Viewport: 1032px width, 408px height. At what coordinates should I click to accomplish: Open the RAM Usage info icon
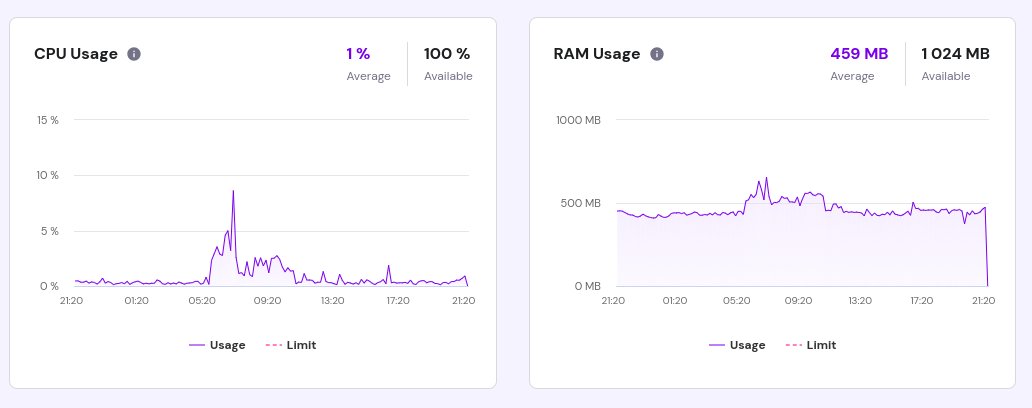tap(657, 54)
